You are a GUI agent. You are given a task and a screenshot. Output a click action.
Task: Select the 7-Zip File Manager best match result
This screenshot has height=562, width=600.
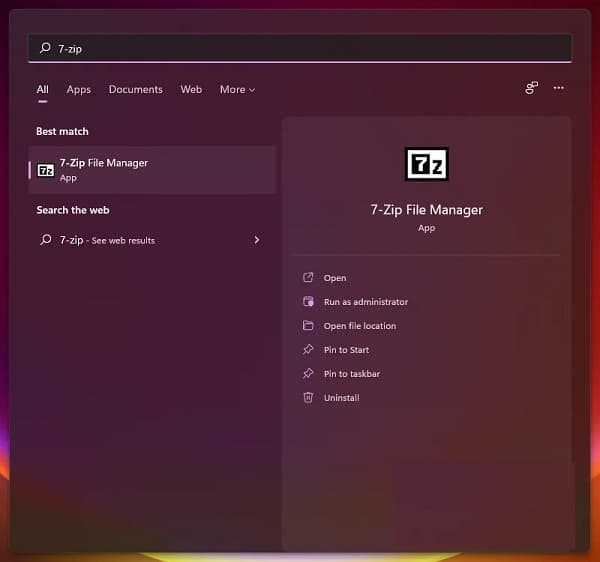pos(152,170)
